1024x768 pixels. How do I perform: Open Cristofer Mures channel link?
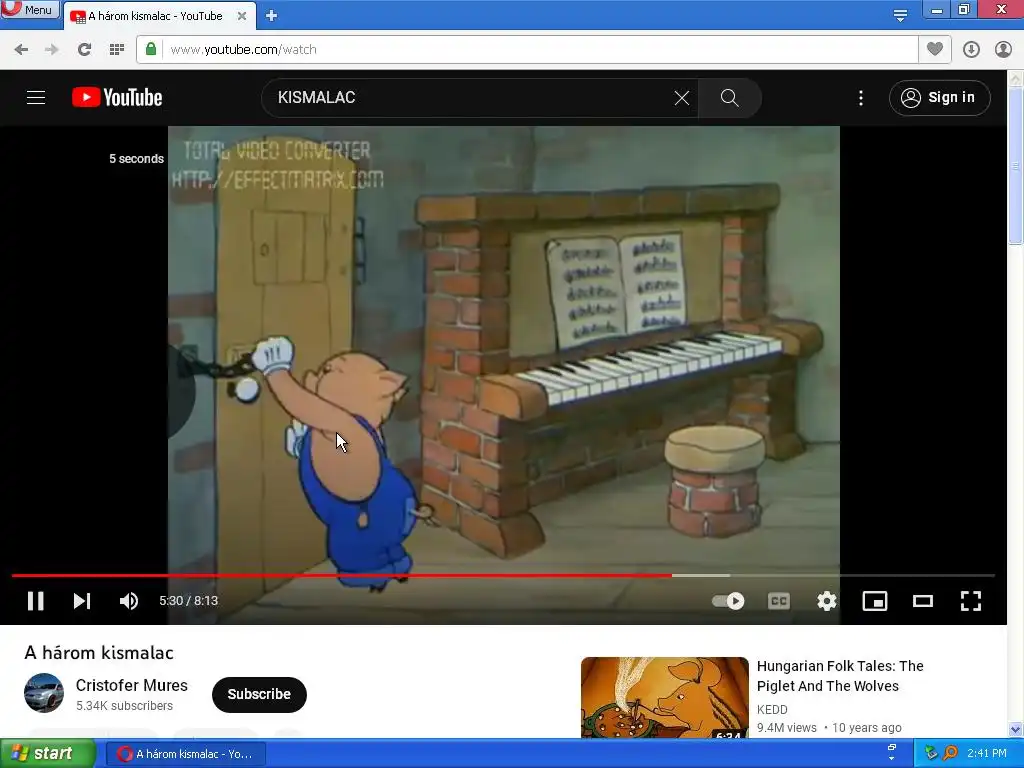click(x=132, y=685)
